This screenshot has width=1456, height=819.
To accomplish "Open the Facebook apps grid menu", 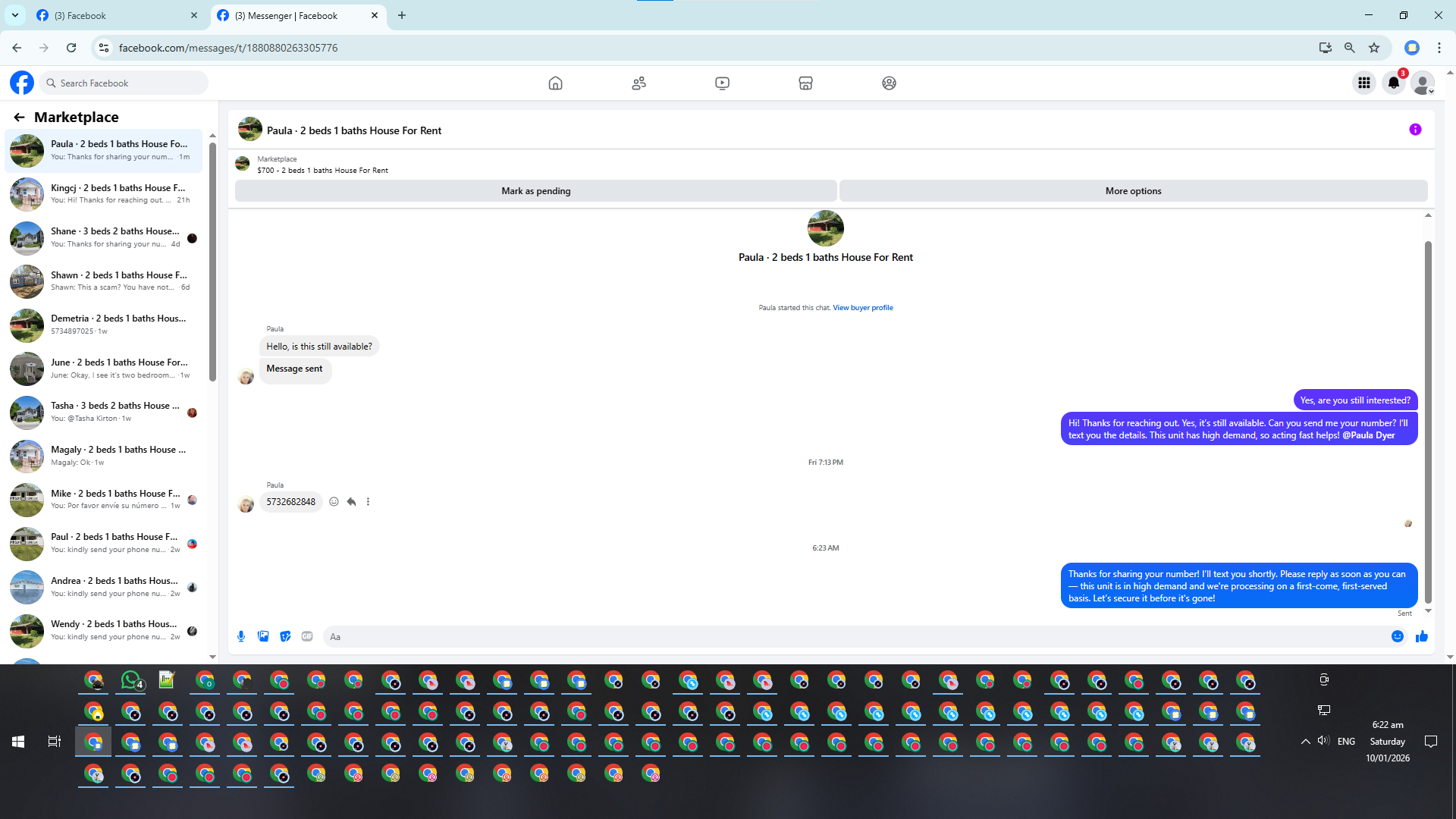I will coord(1364,83).
